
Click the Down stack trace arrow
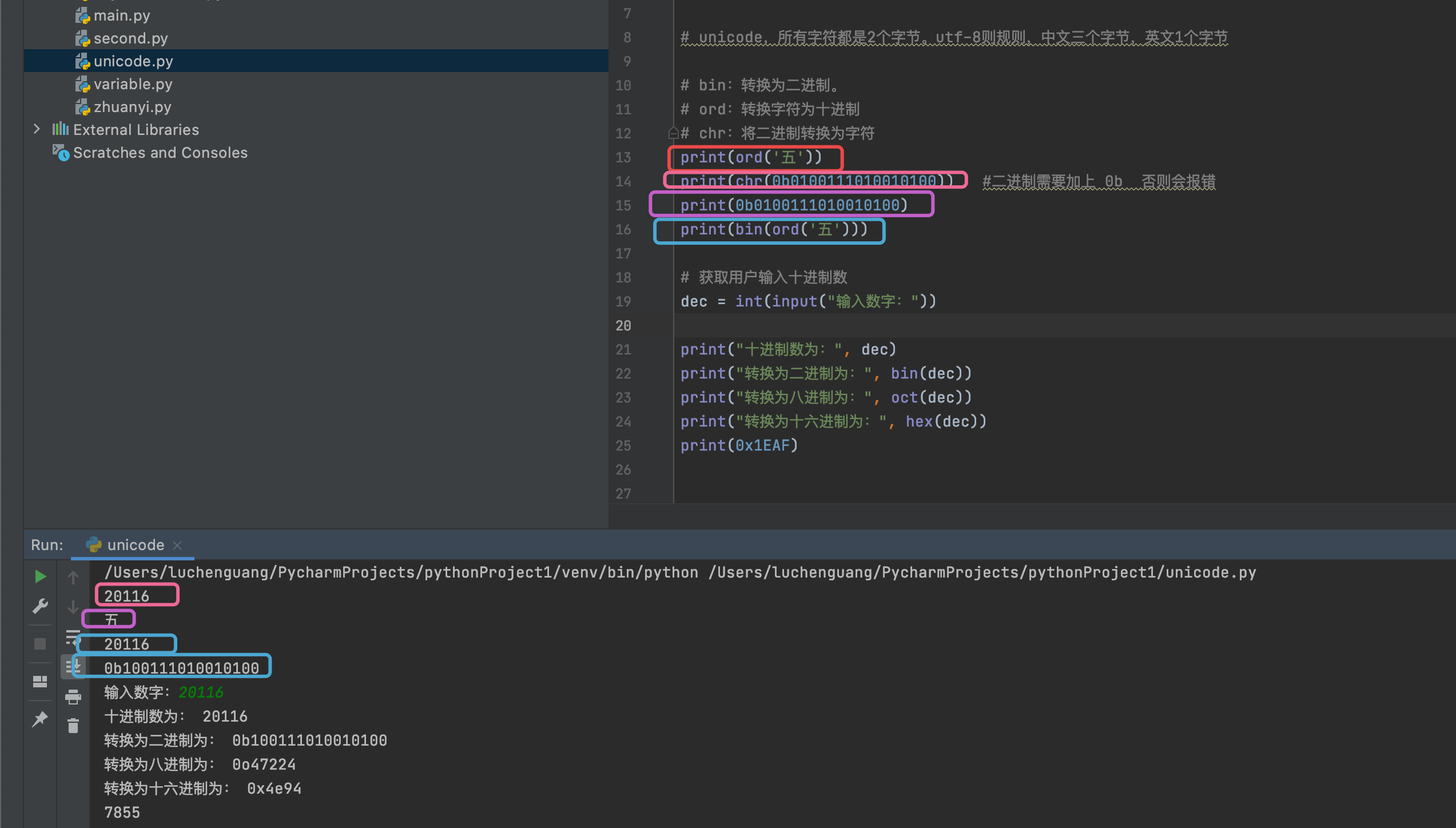point(73,607)
